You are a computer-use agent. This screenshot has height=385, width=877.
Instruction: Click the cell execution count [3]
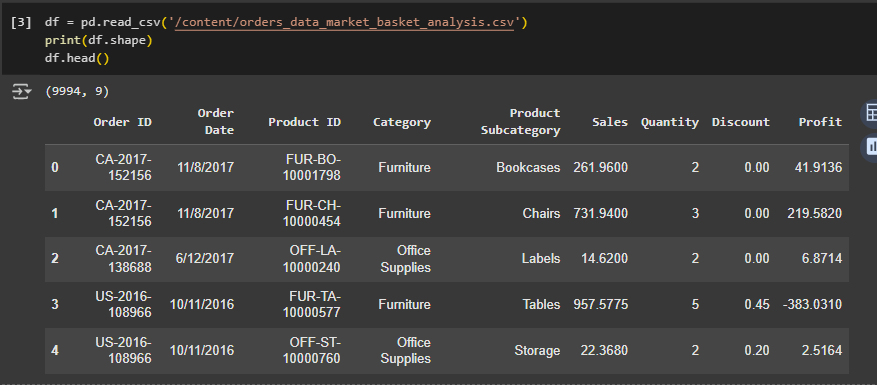pos(21,23)
